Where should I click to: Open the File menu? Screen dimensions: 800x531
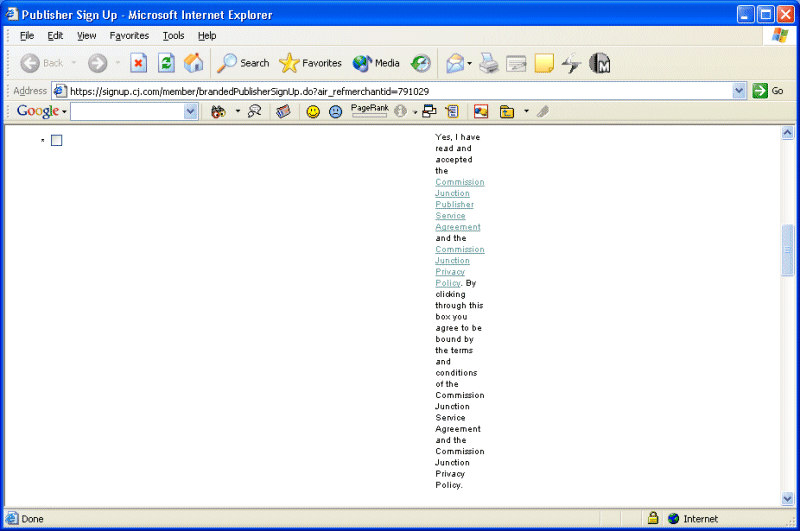(x=27, y=36)
